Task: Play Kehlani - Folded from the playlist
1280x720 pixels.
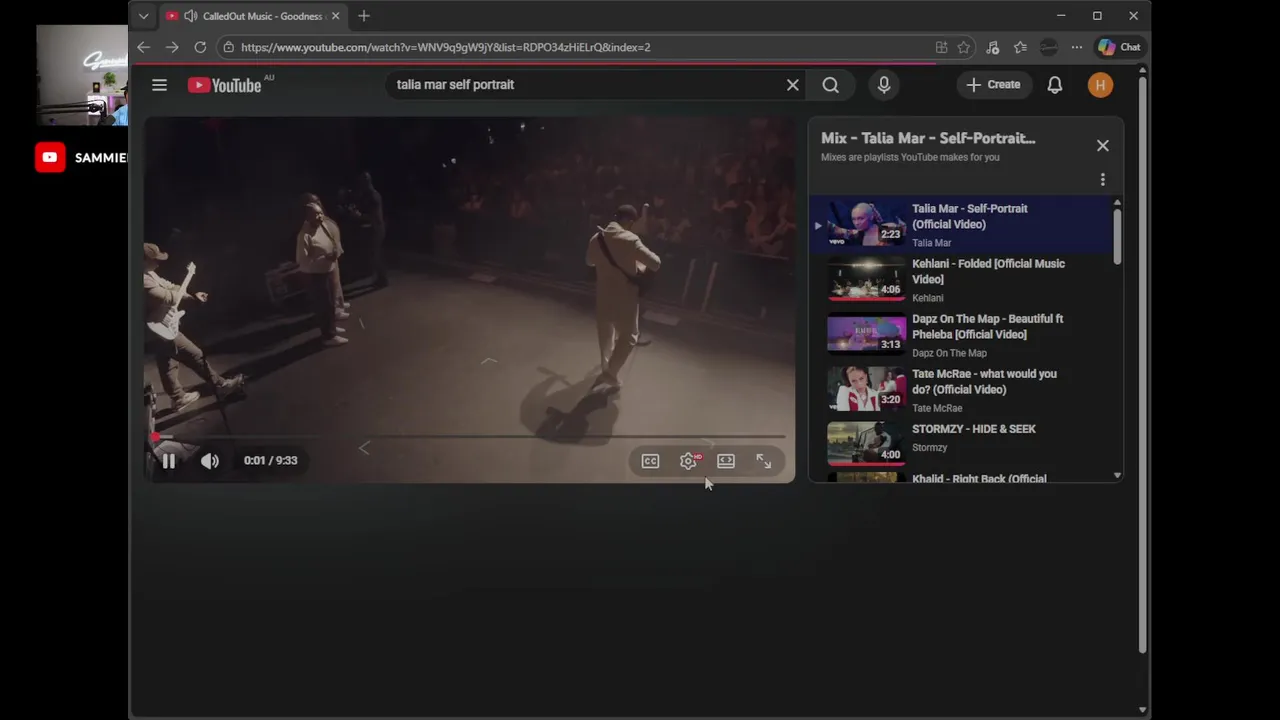Action: (961, 280)
